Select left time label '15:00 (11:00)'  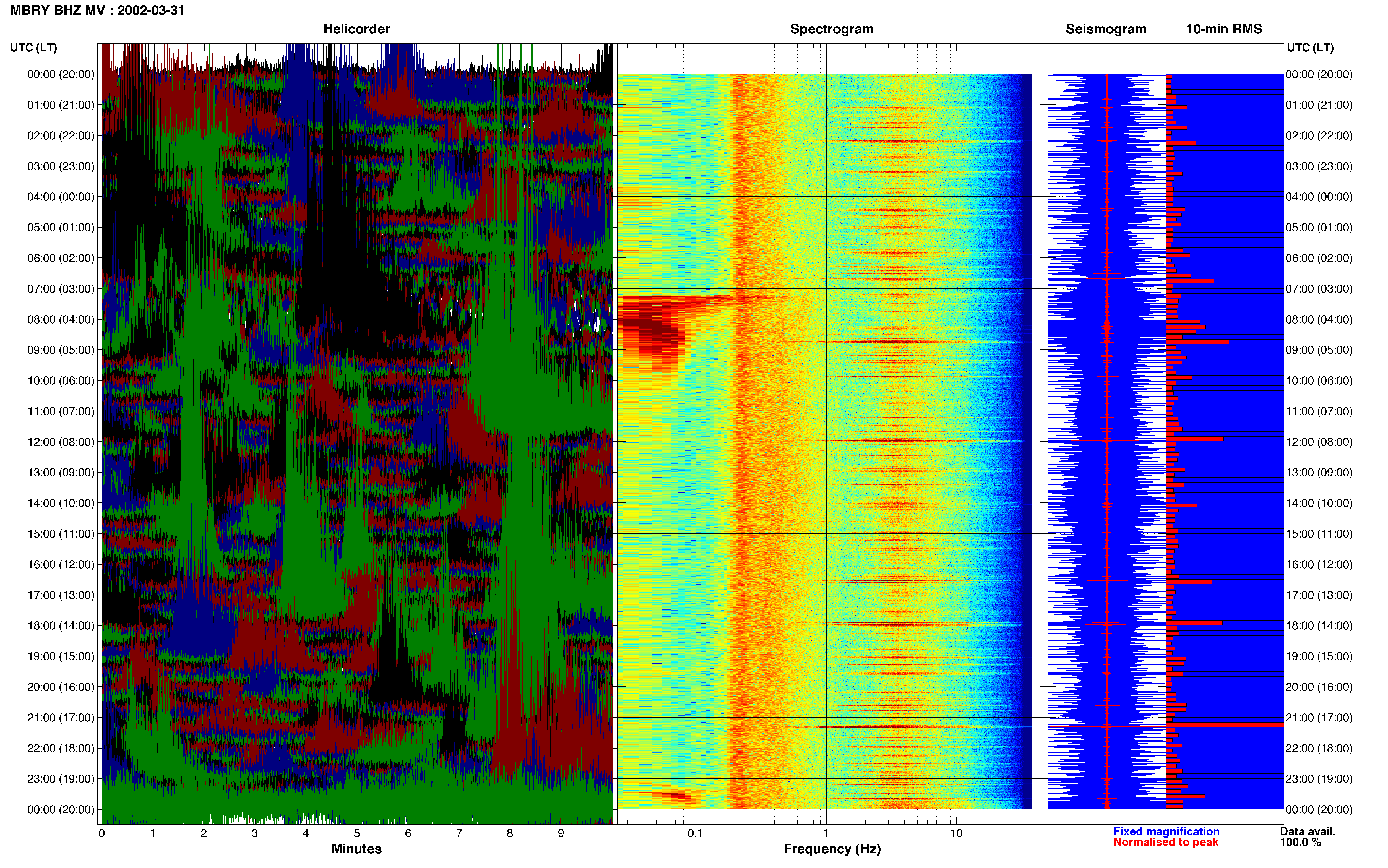coord(61,534)
